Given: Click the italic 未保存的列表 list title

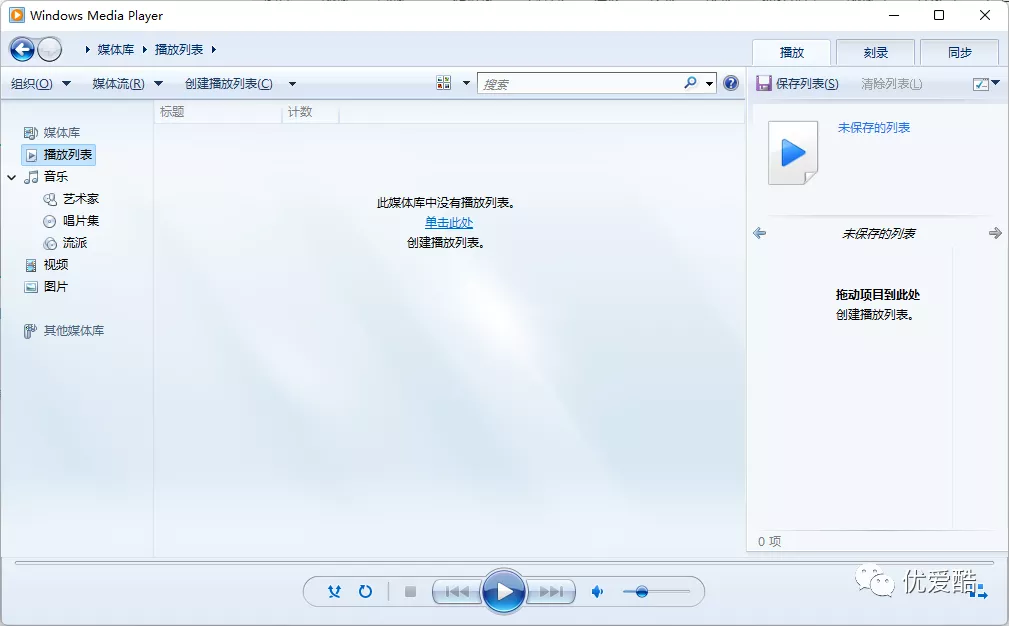Looking at the screenshot, I should tap(878, 234).
